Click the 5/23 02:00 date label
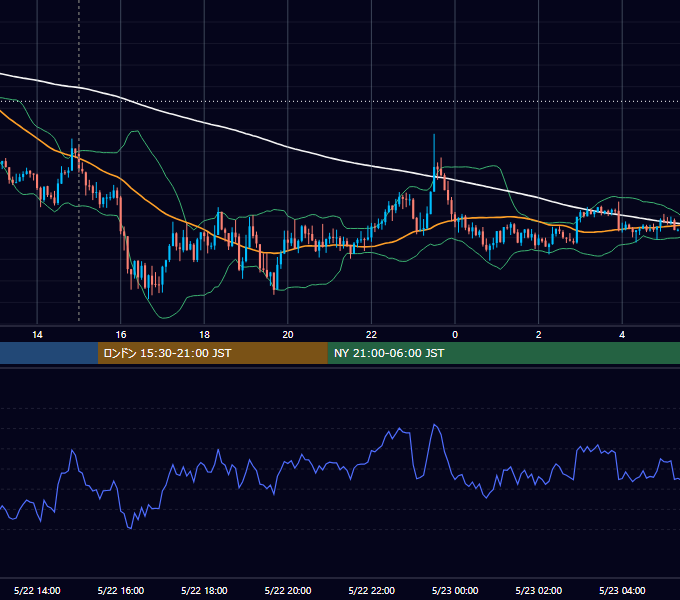This screenshot has height=600, width=680. pos(539,590)
